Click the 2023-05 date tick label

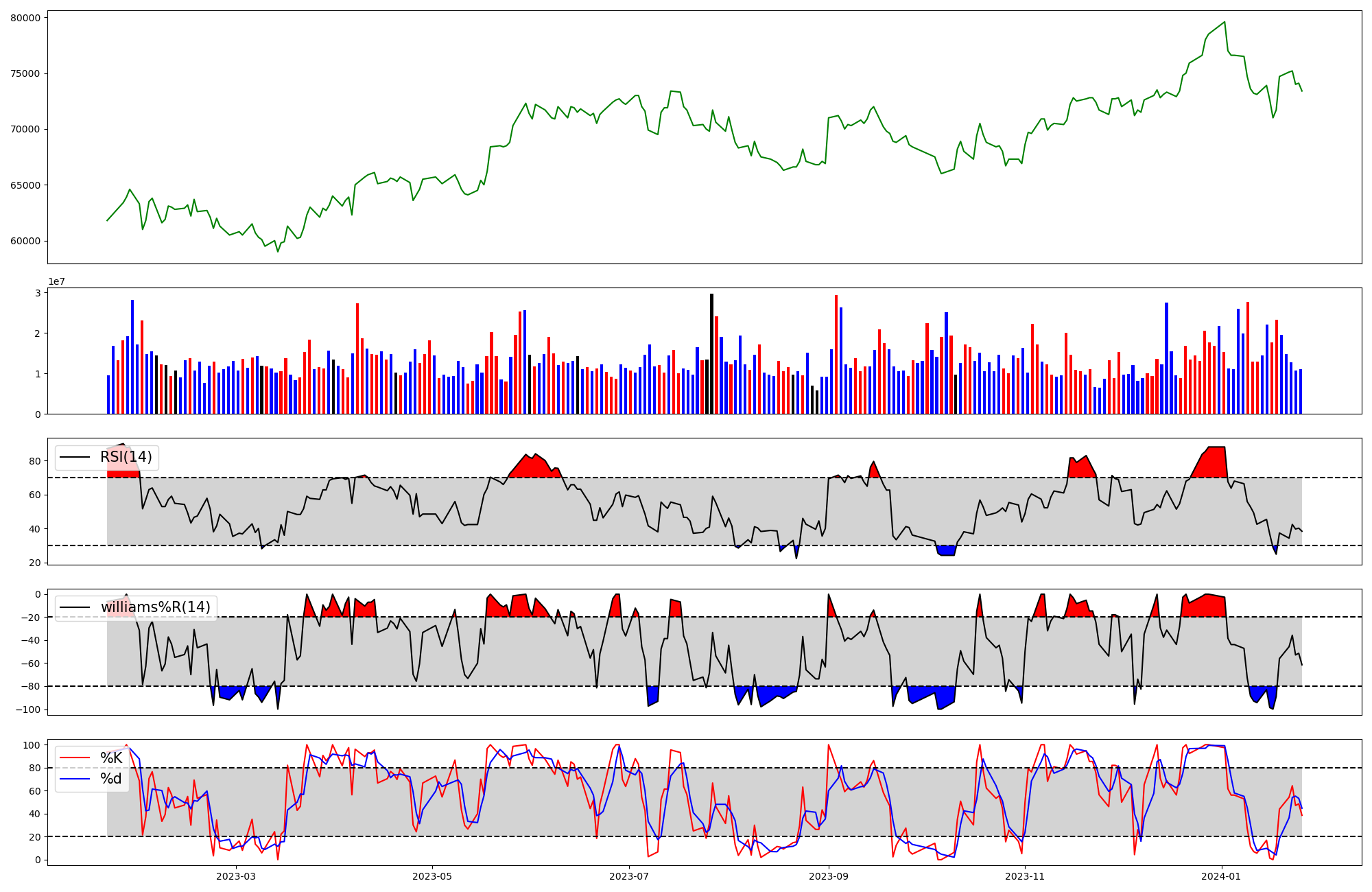pyautogui.click(x=432, y=876)
